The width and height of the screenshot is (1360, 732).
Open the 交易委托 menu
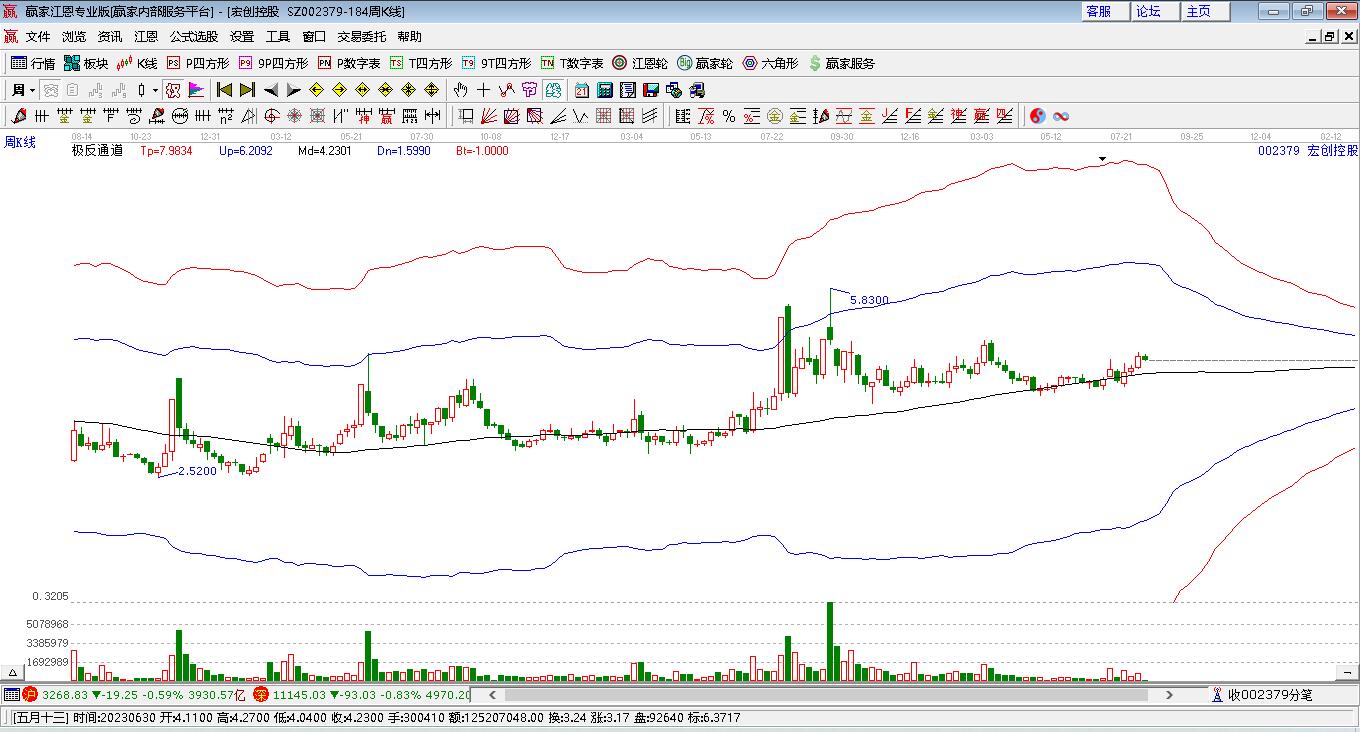[362, 37]
